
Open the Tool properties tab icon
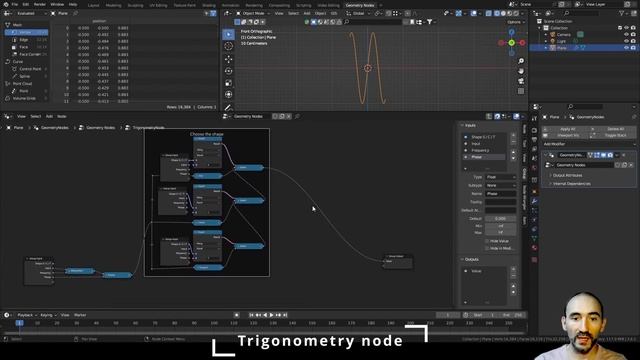coord(534,118)
